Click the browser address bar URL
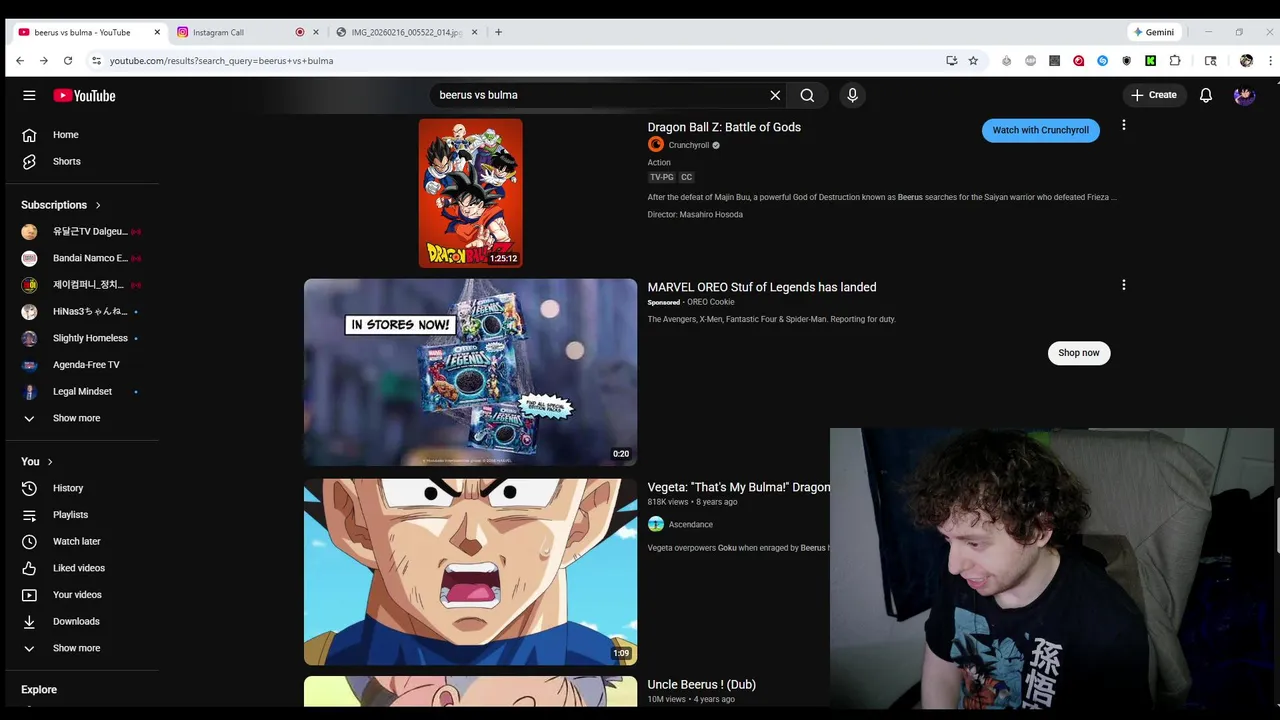 click(x=222, y=60)
